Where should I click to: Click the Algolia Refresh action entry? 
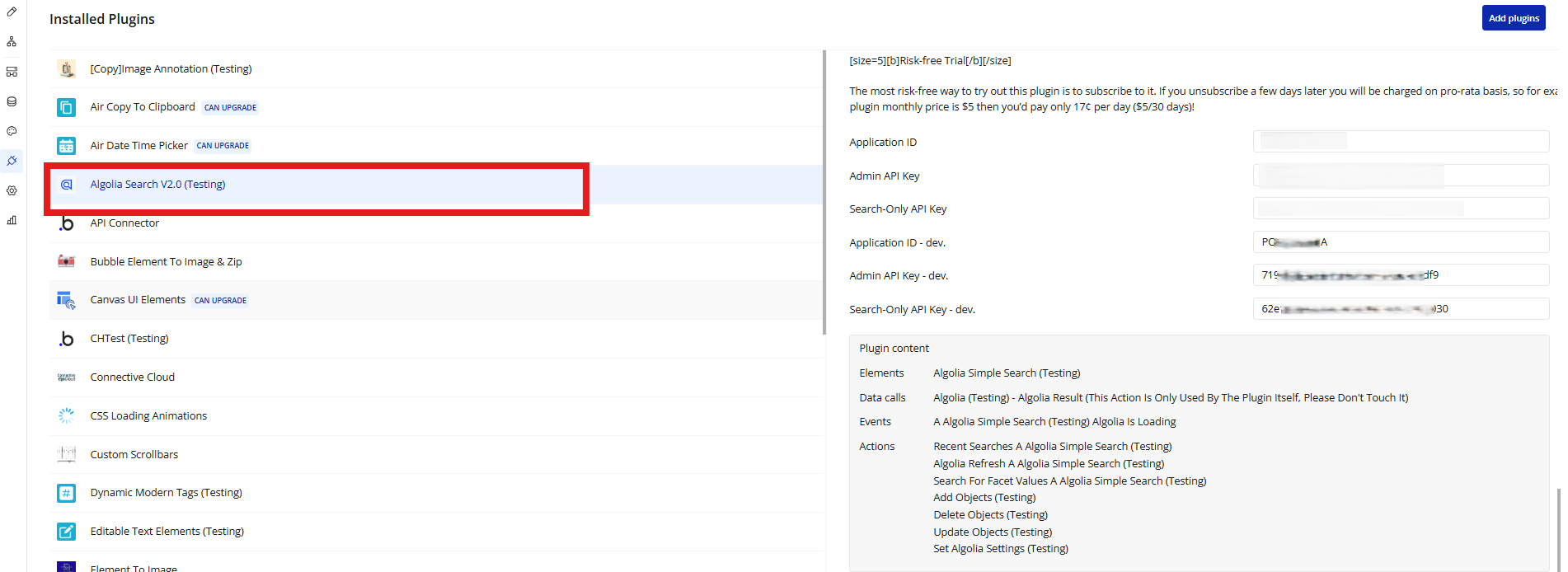click(1049, 464)
